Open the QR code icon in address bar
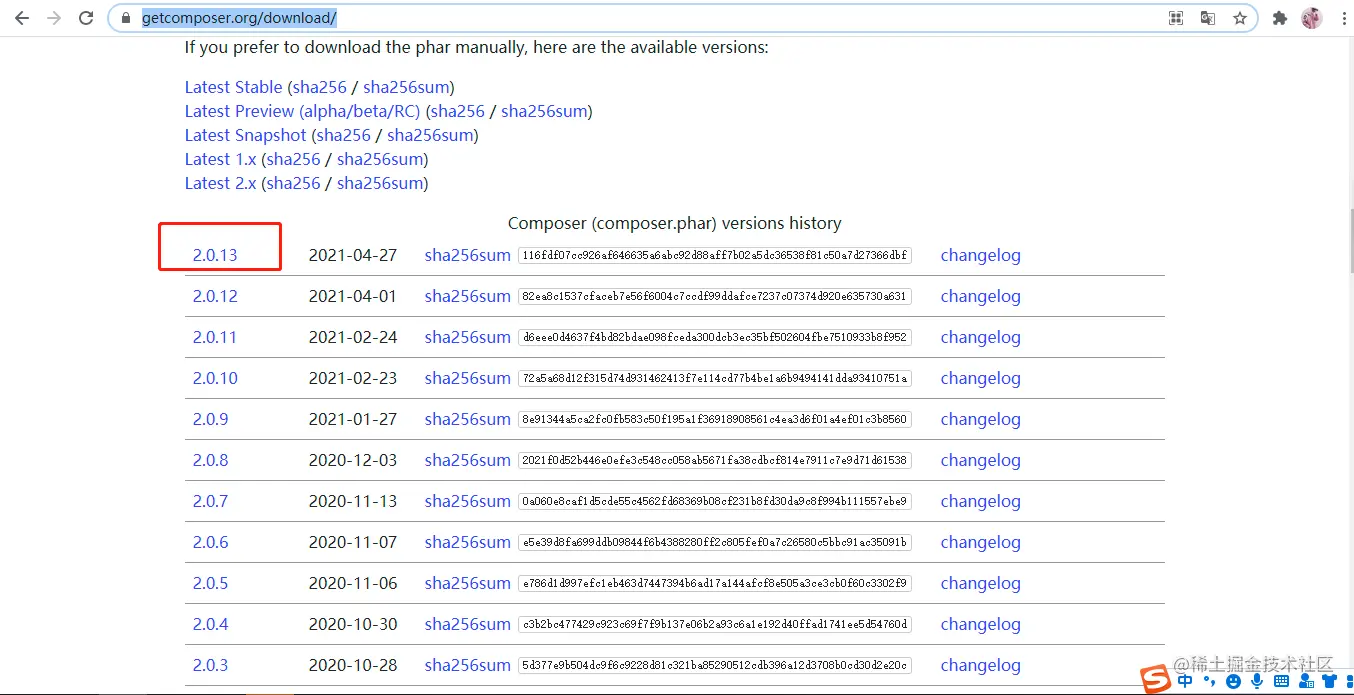1354x695 pixels. [x=1176, y=18]
